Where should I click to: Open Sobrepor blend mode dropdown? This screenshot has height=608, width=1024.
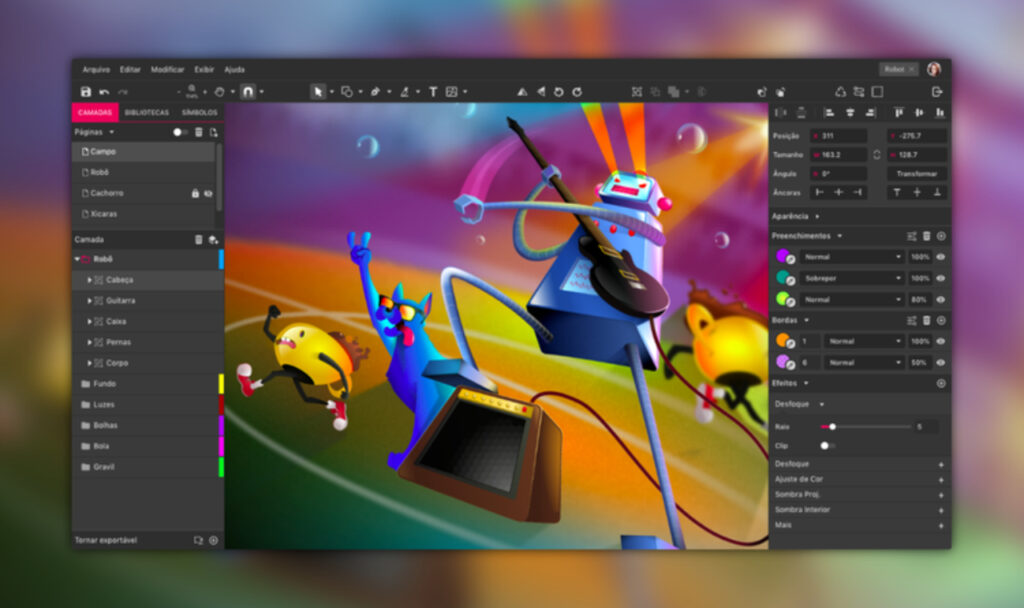tap(852, 278)
